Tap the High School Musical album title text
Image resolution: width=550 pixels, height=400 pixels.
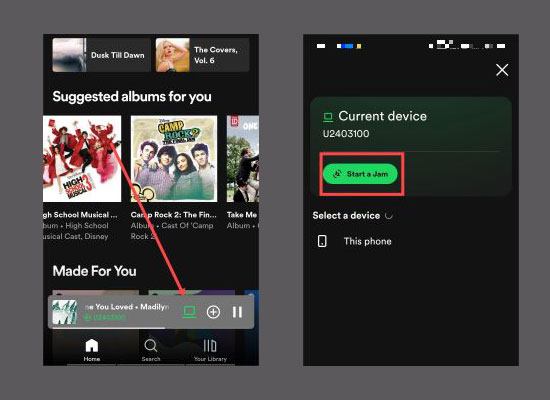click(80, 214)
